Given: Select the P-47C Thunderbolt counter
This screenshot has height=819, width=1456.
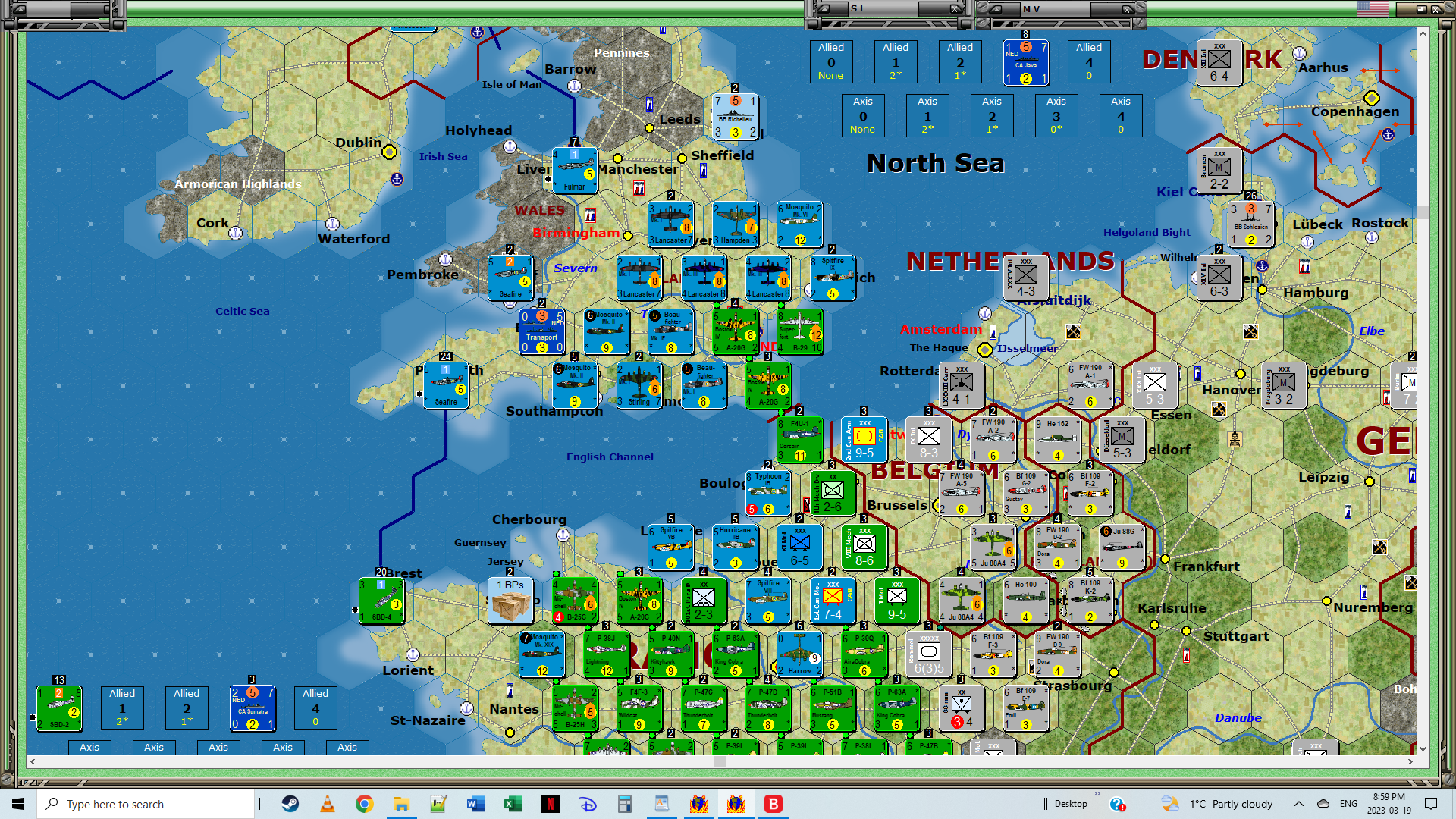Looking at the screenshot, I should 703,708.
